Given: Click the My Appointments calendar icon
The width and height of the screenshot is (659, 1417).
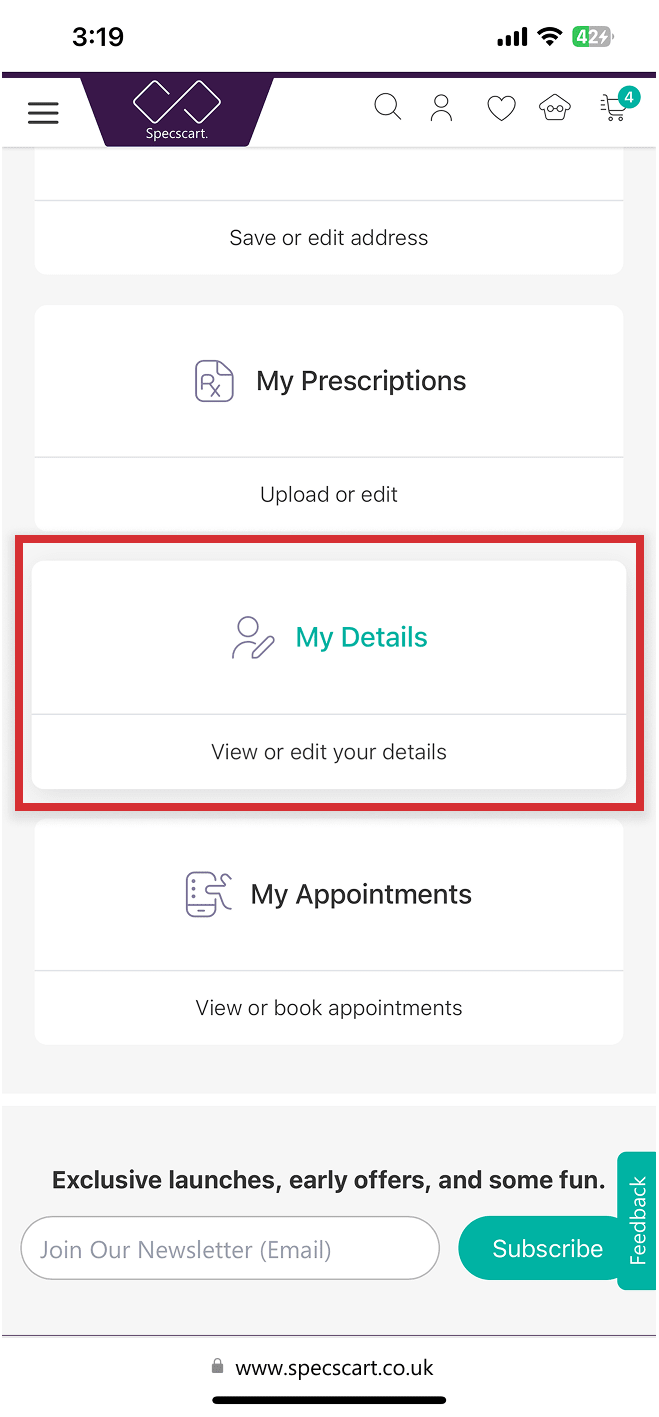Looking at the screenshot, I should click(207, 894).
